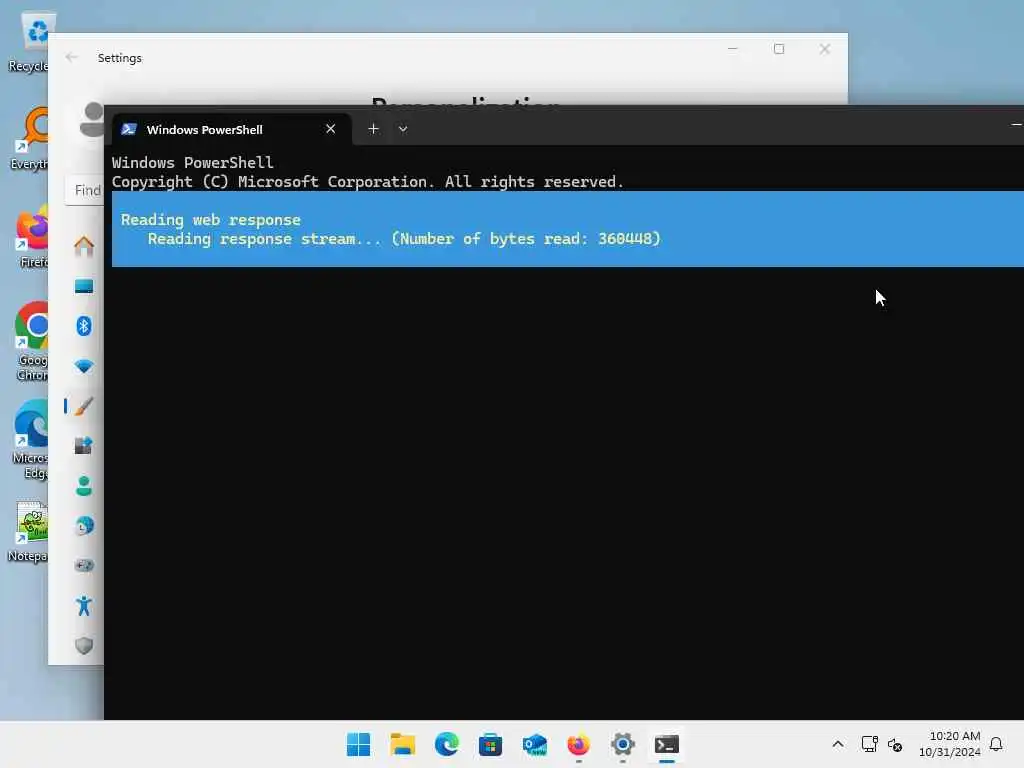Show hidden system tray icons
Viewport: 1024px width, 768px height.
[838, 744]
